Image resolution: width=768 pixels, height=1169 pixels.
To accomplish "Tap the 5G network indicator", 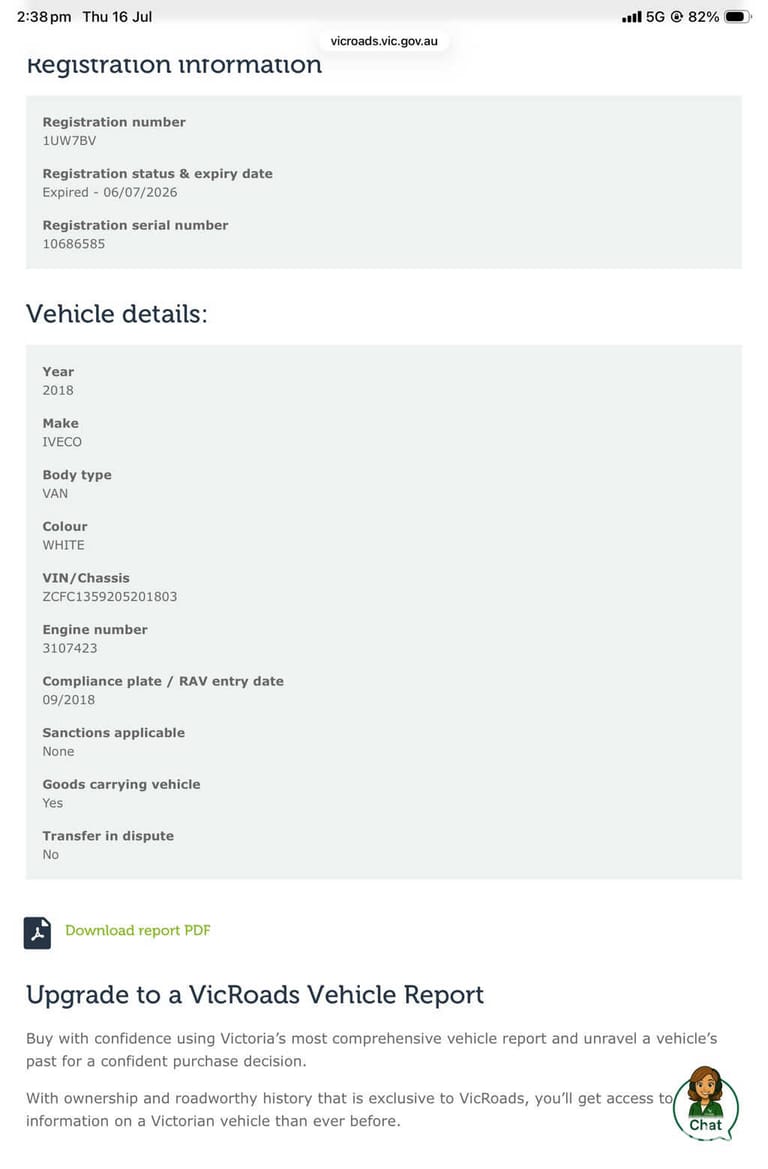I will (x=655, y=16).
